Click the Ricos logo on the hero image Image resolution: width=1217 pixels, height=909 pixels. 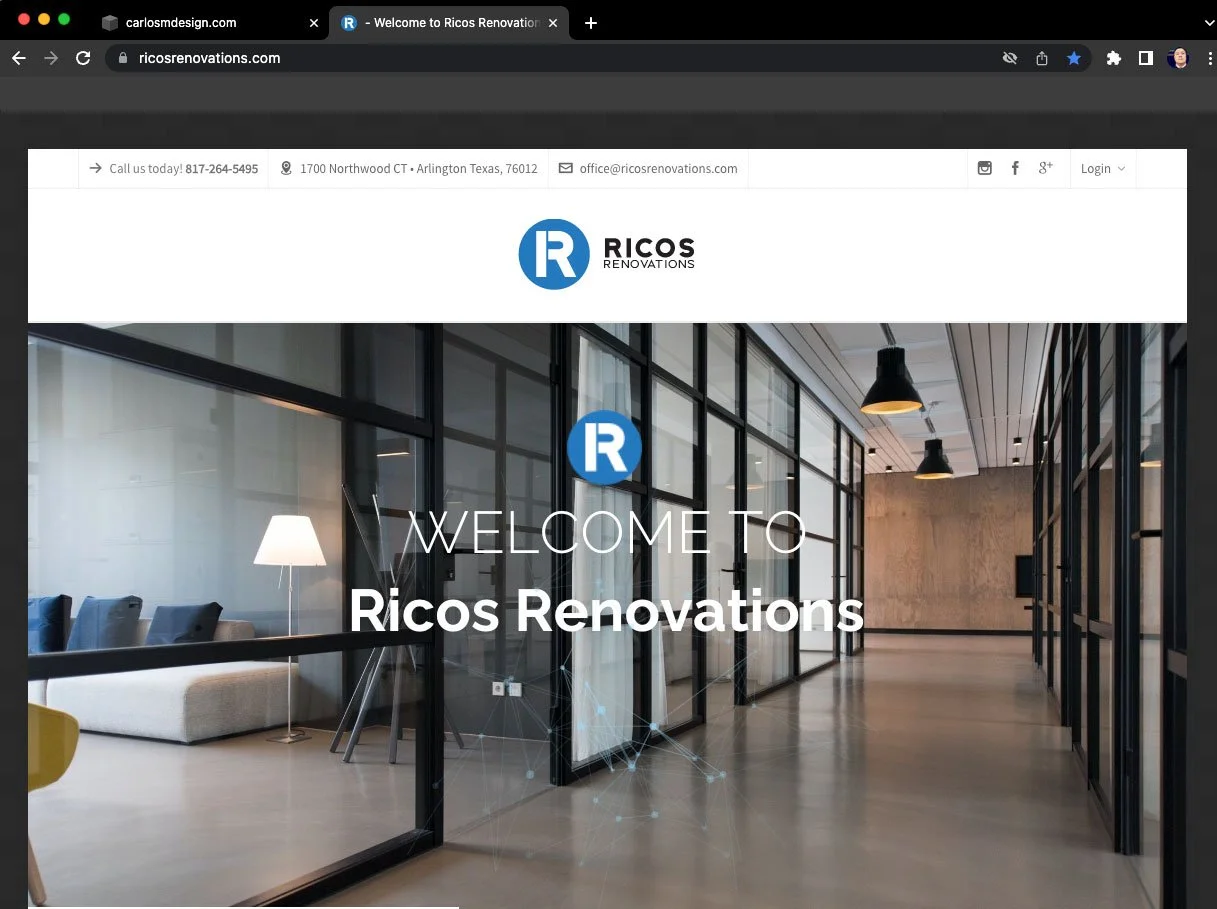(x=604, y=447)
